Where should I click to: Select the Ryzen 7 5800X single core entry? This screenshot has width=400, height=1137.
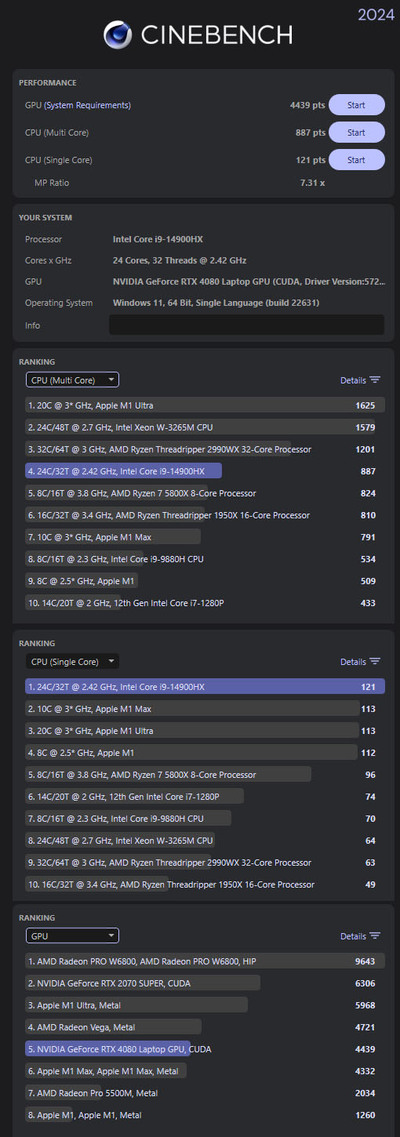click(x=205, y=774)
